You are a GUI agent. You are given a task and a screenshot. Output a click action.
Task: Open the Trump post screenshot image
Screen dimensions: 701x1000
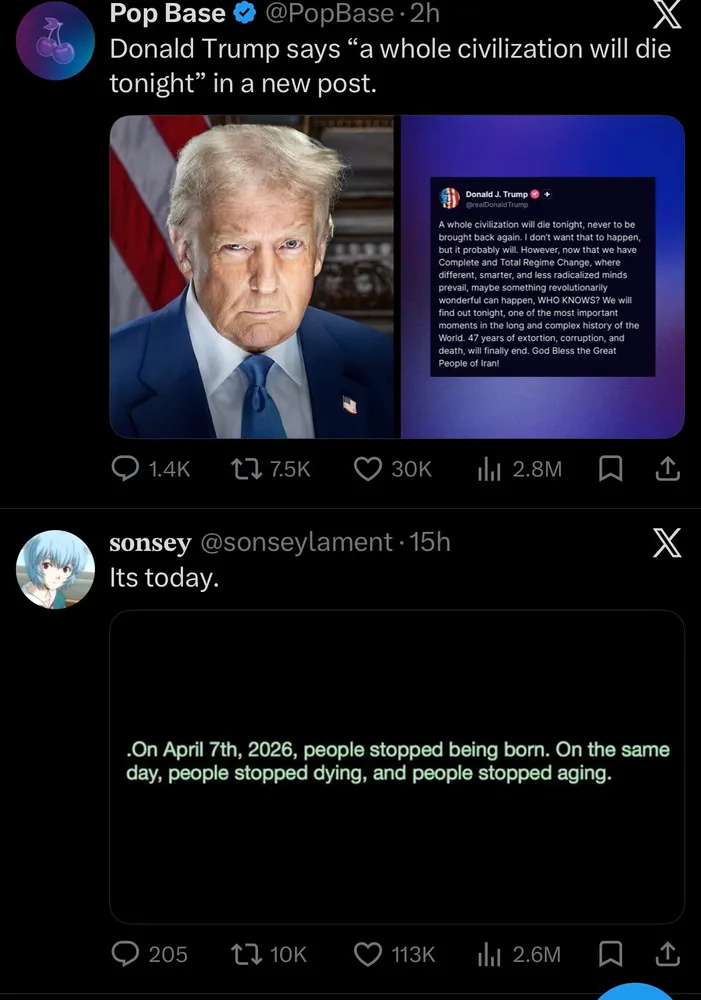pyautogui.click(x=543, y=277)
